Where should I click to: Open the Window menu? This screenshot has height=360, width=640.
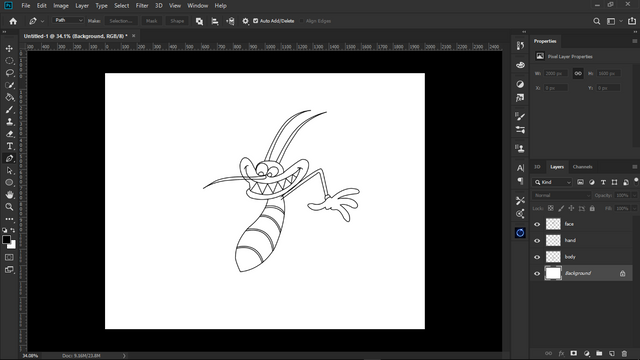point(198,6)
